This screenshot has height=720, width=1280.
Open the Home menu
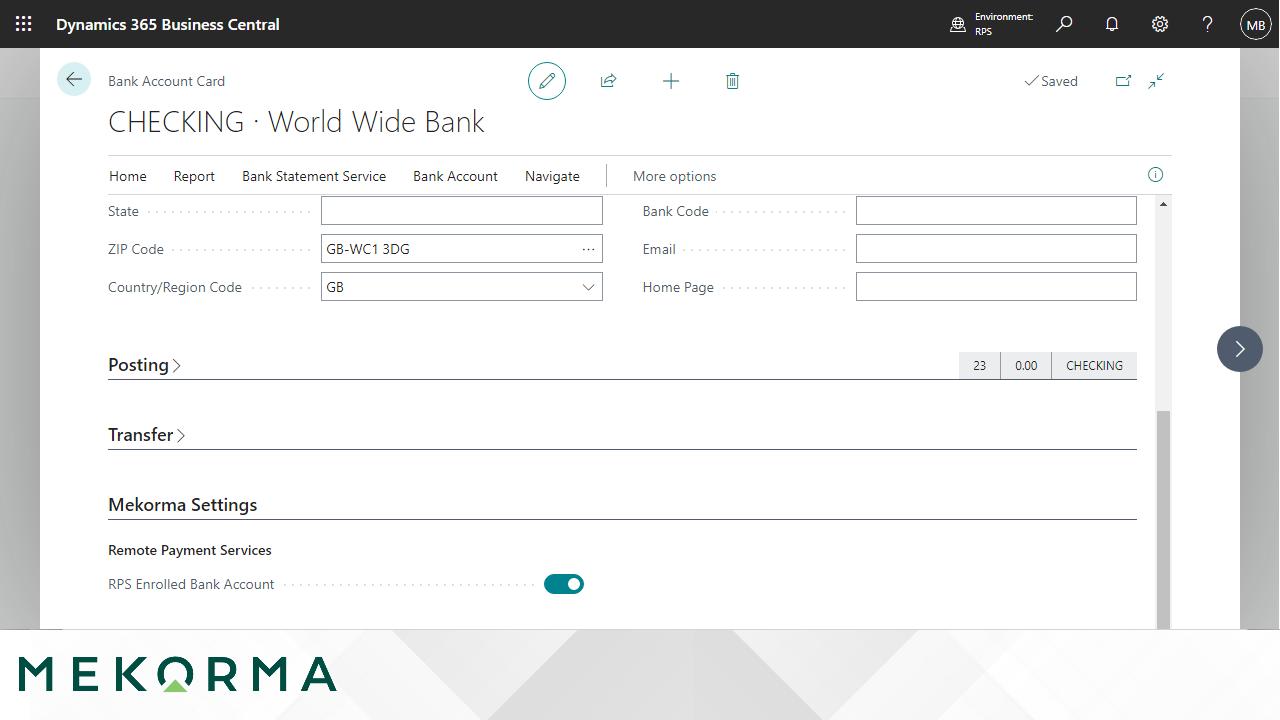[127, 176]
